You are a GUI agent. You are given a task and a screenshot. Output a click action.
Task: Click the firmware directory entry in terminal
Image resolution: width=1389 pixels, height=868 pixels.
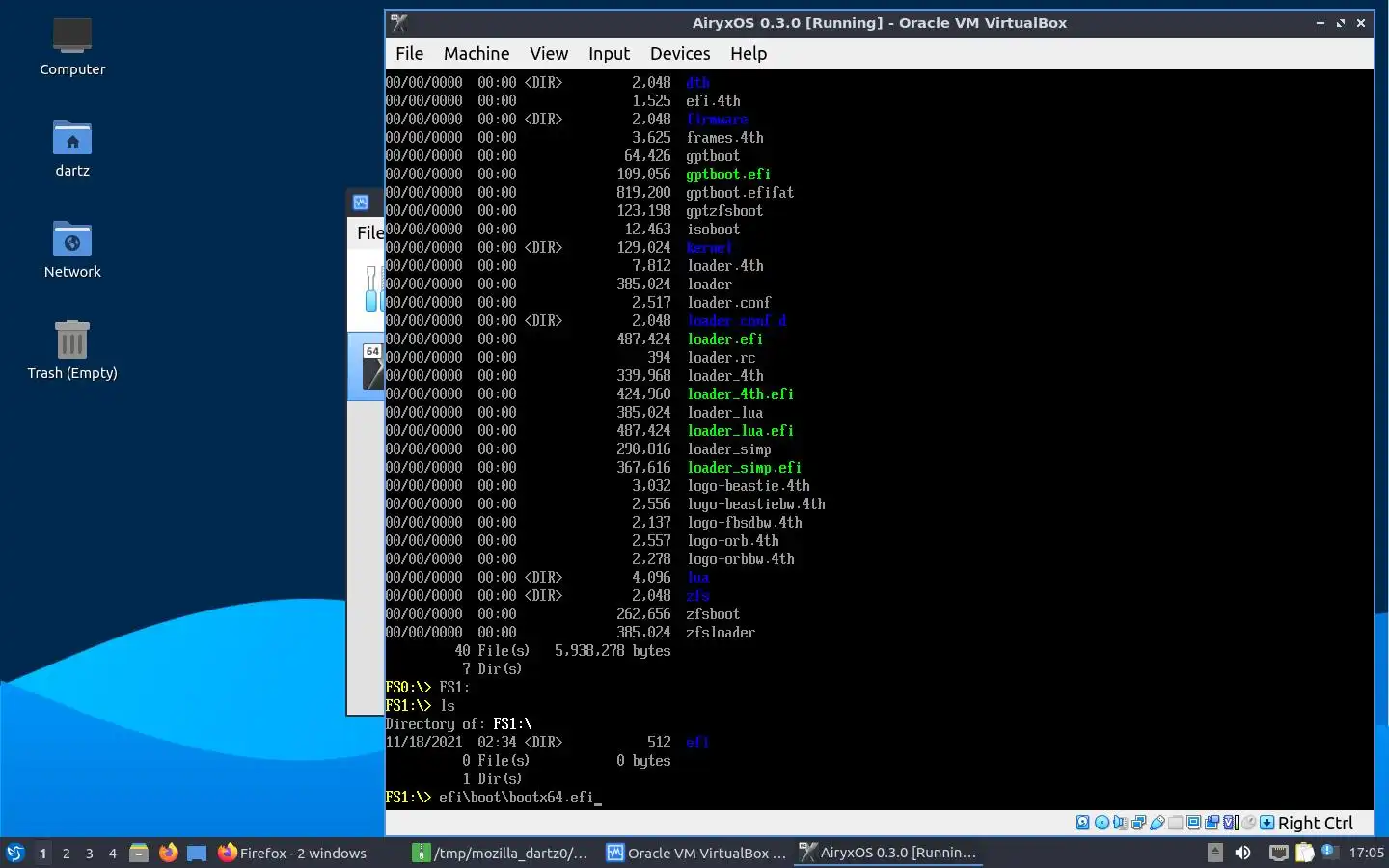click(x=717, y=120)
